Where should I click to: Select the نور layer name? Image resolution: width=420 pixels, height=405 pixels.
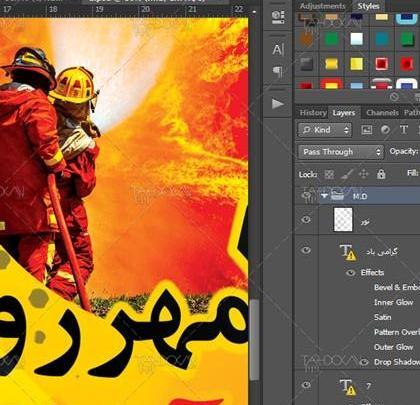(365, 221)
